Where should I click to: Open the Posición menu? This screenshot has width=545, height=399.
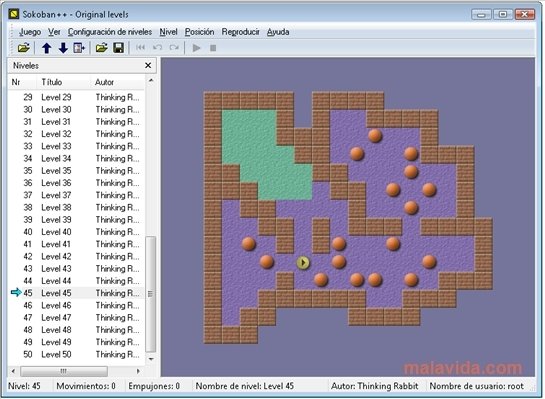point(200,32)
